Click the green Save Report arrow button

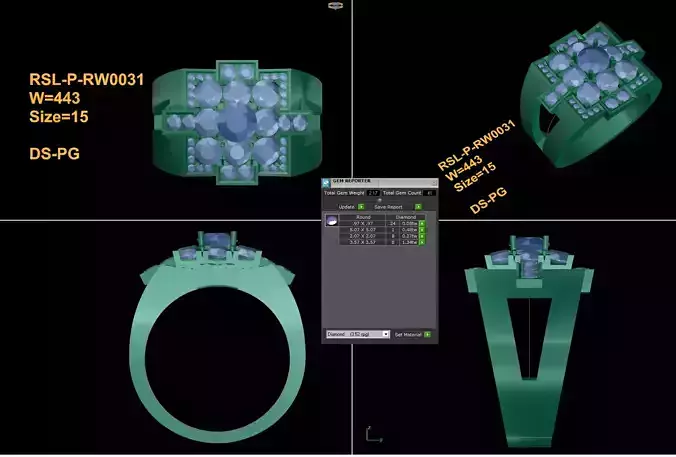pos(418,207)
